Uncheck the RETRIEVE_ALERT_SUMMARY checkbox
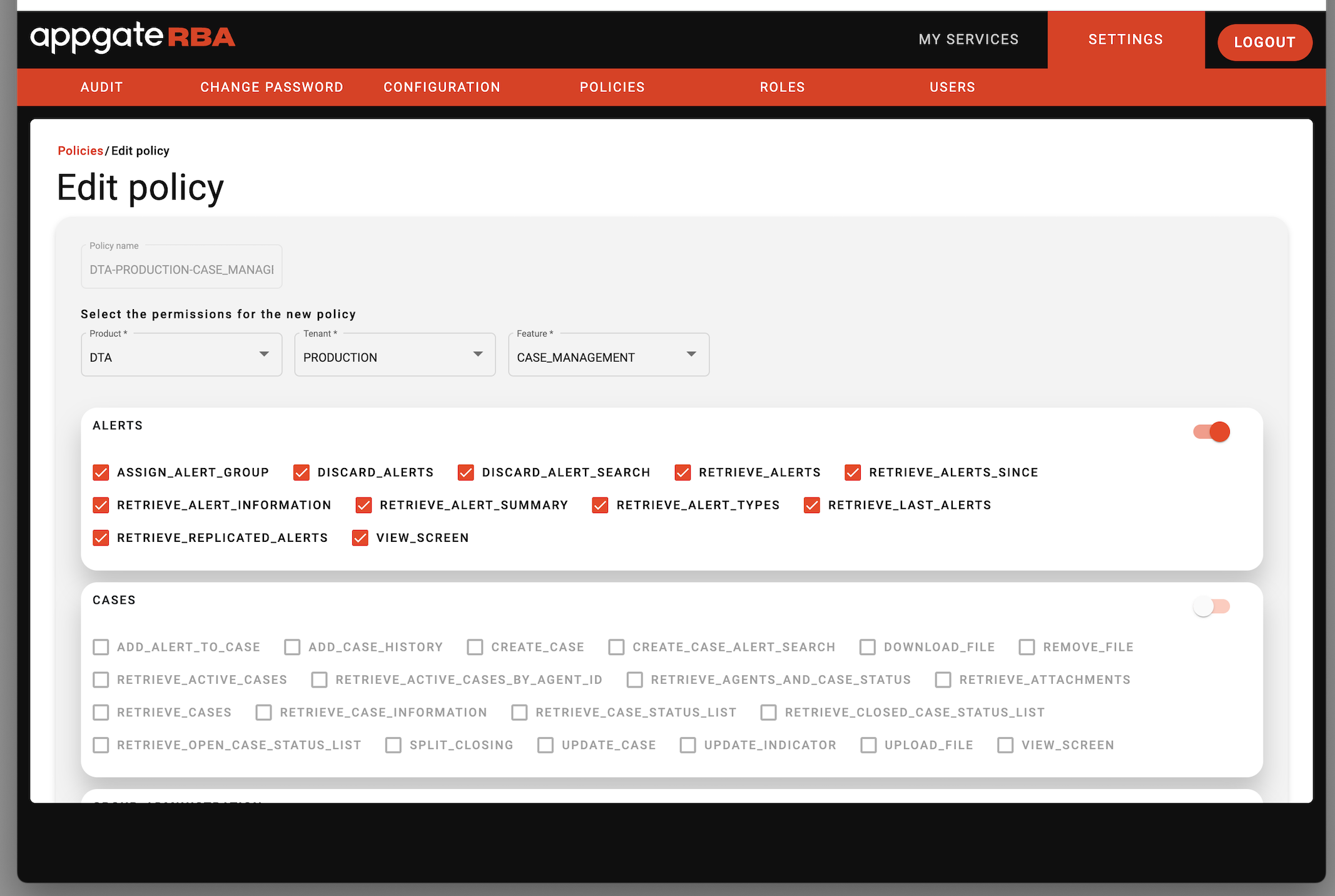This screenshot has width=1335, height=896. pos(363,505)
